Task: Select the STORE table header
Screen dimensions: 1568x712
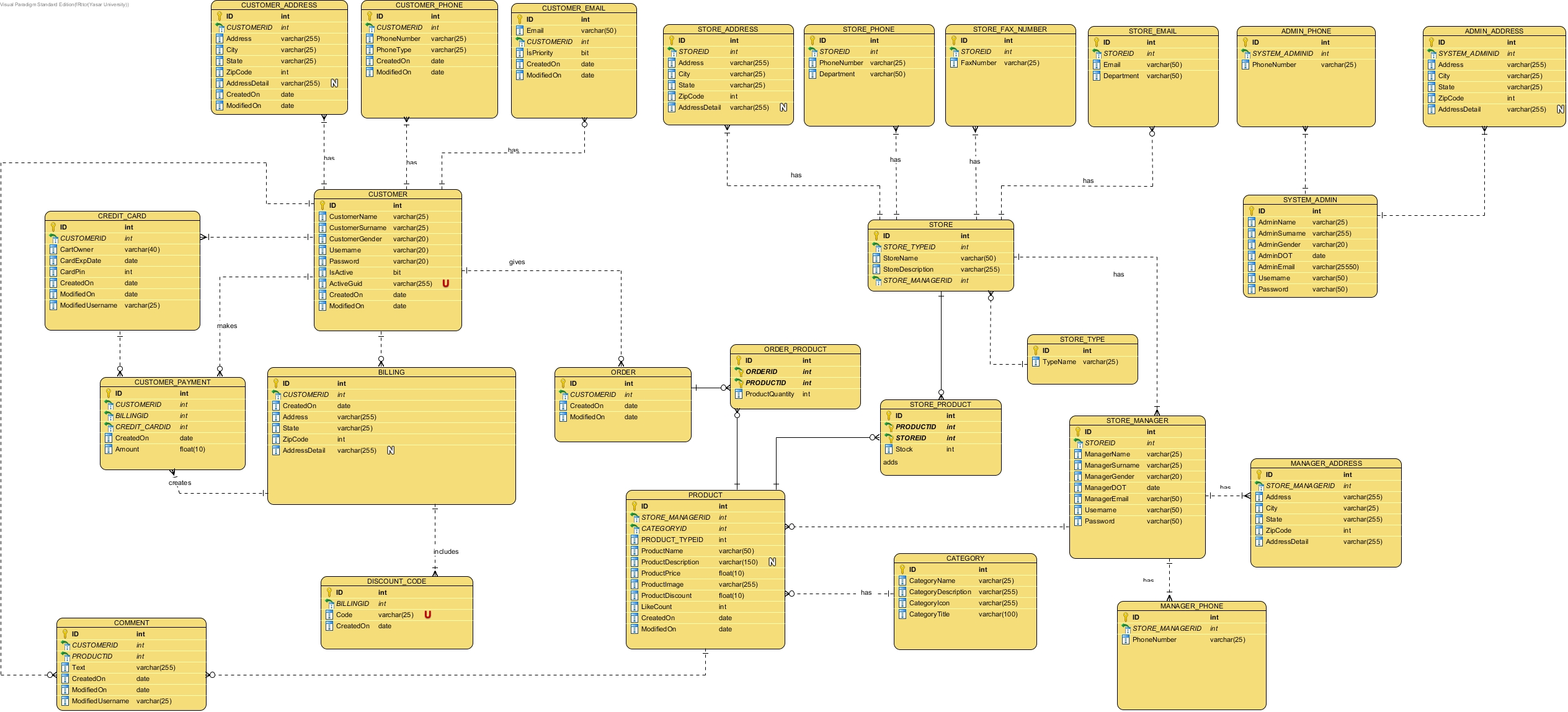Action: click(x=940, y=225)
